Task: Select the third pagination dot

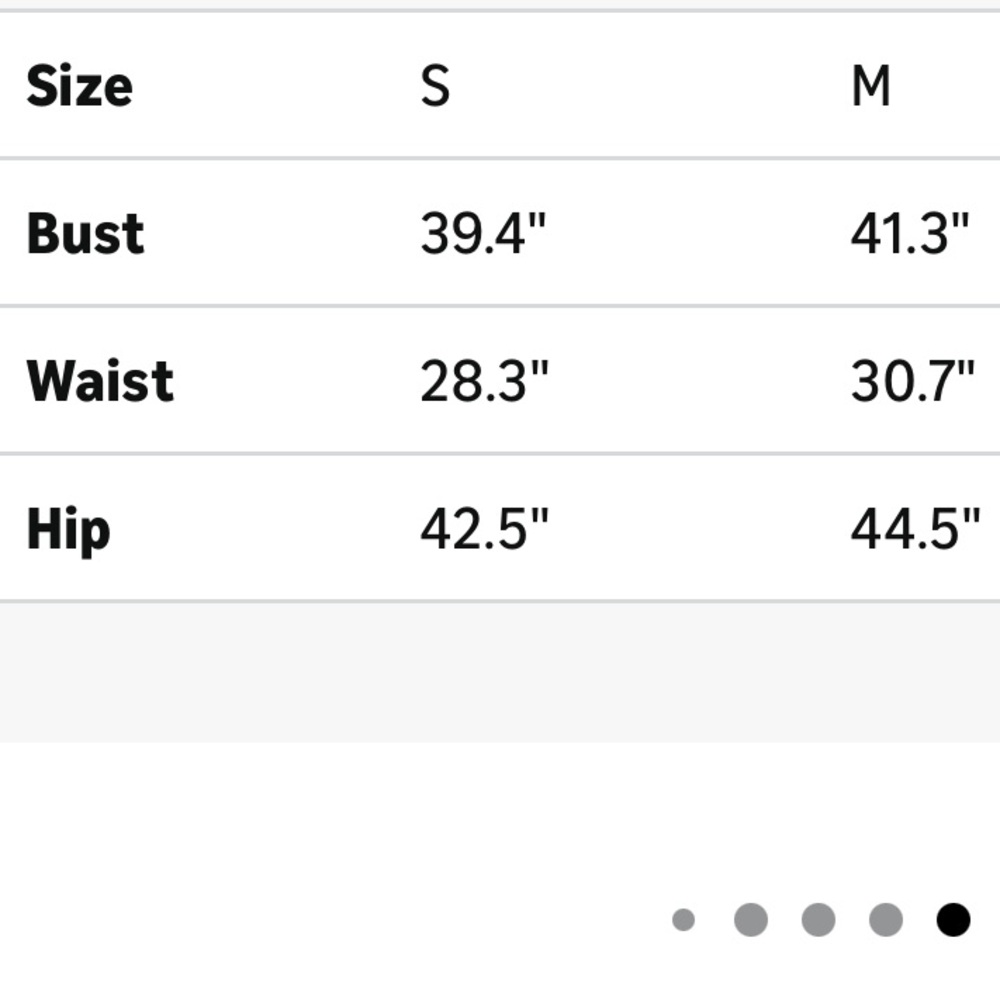Action: [818, 920]
